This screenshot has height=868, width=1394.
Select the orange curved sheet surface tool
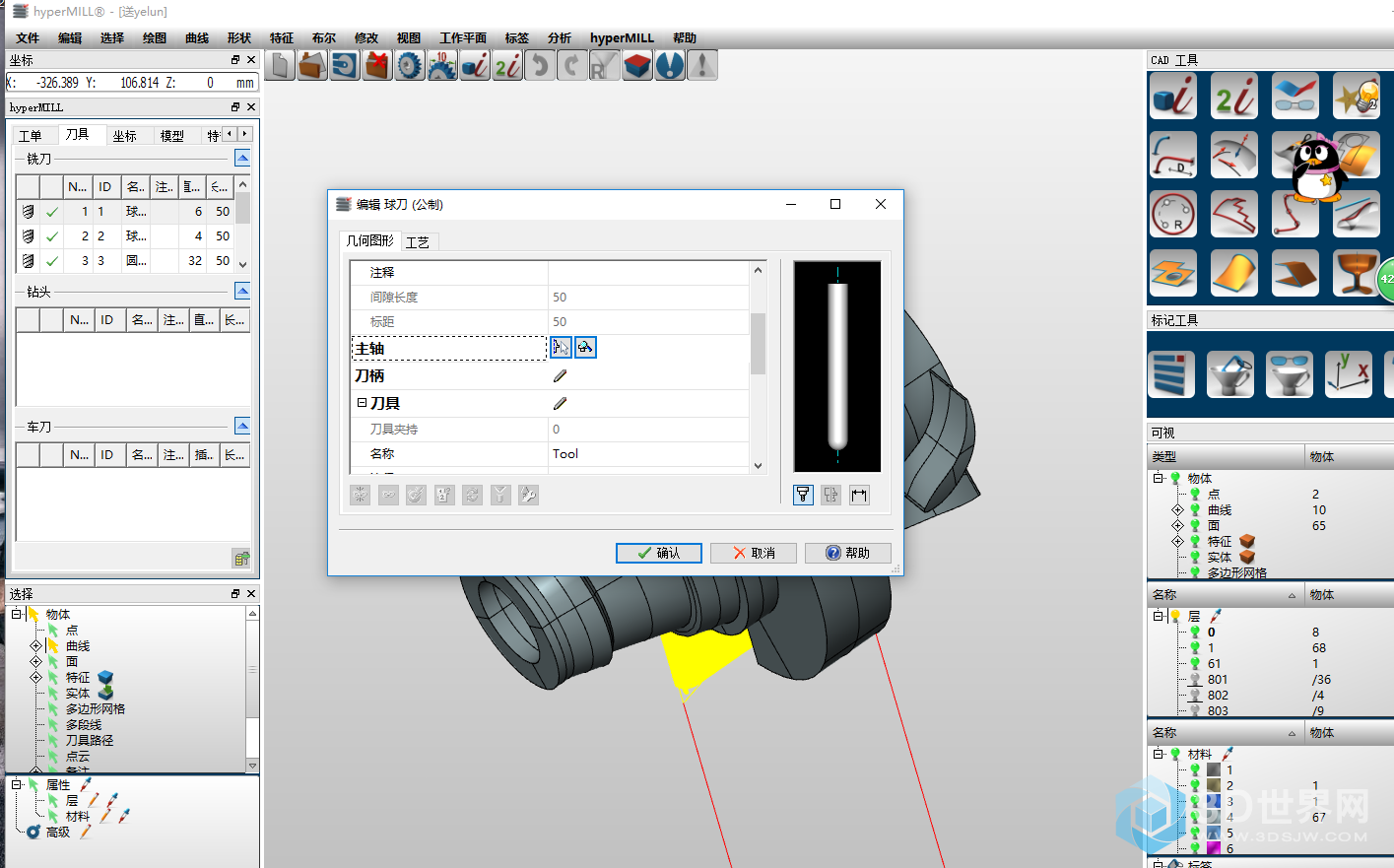click(1234, 273)
